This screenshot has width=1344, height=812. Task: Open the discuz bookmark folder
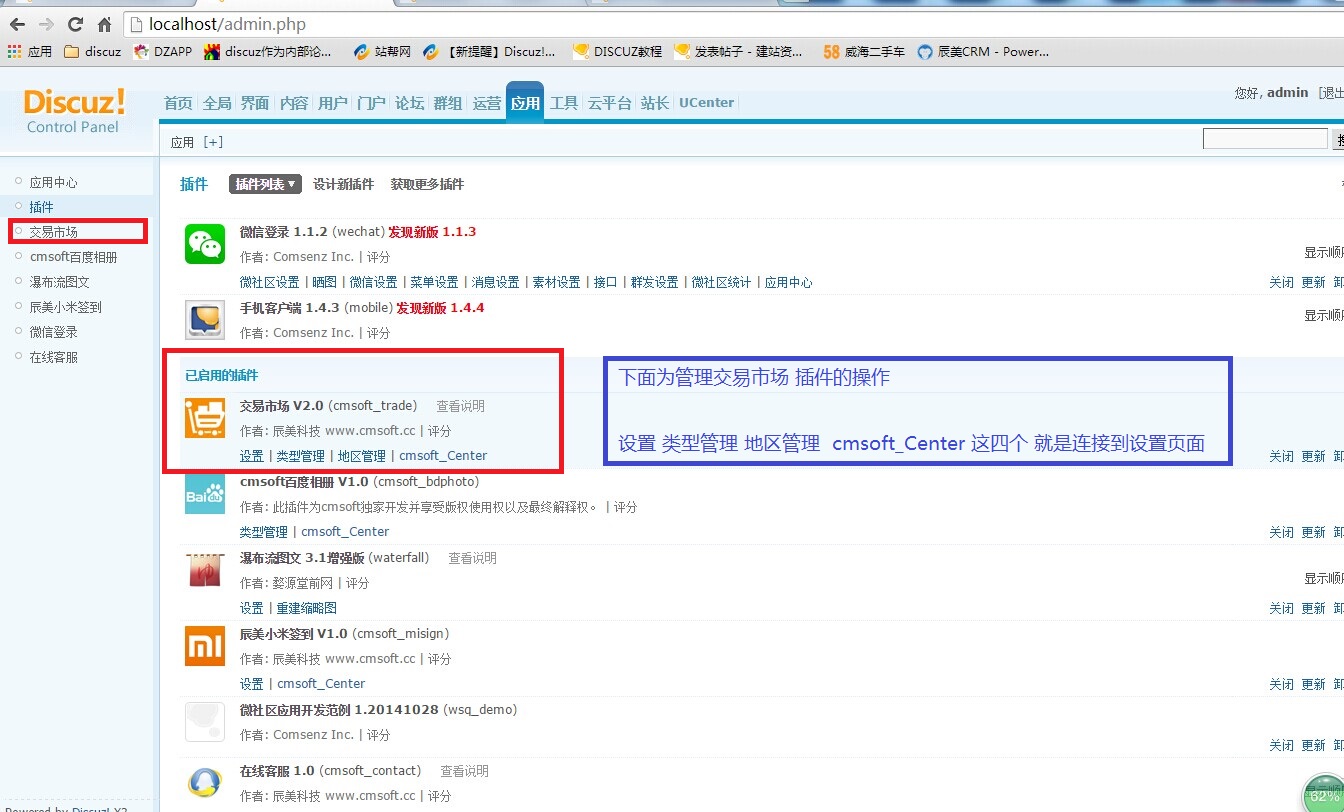92,51
